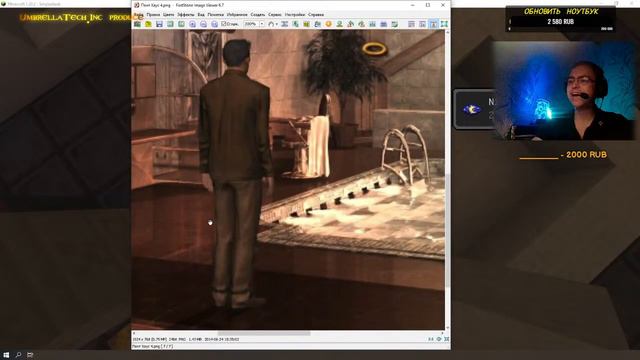Click the fit-to-window status bar icon
The width and height of the screenshot is (640, 360).
(x=447, y=339)
